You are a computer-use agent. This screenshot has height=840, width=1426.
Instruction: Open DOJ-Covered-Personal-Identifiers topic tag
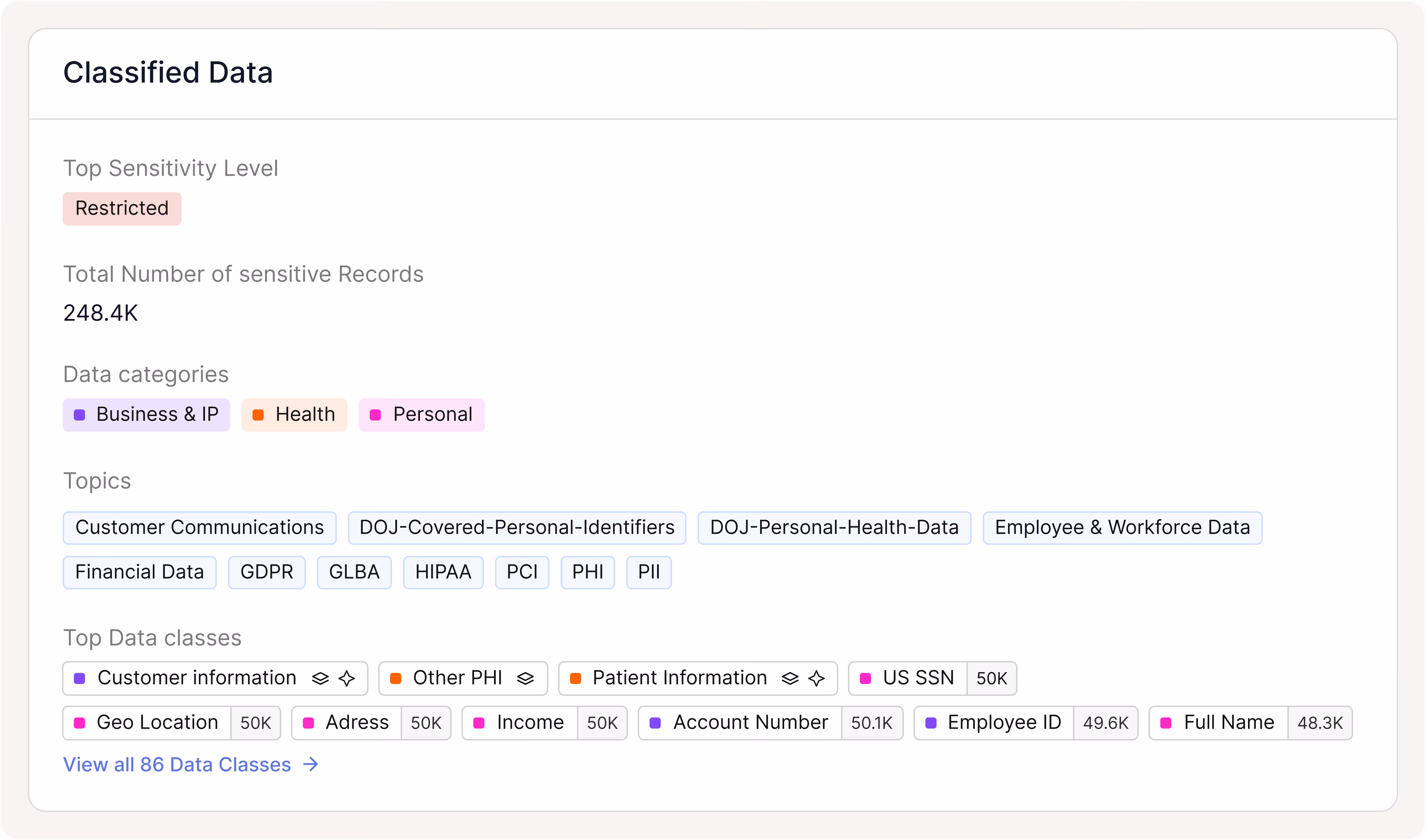point(516,528)
